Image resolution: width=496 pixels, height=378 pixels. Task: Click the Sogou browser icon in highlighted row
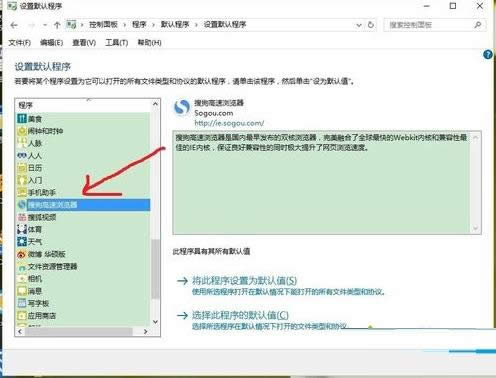click(22, 204)
